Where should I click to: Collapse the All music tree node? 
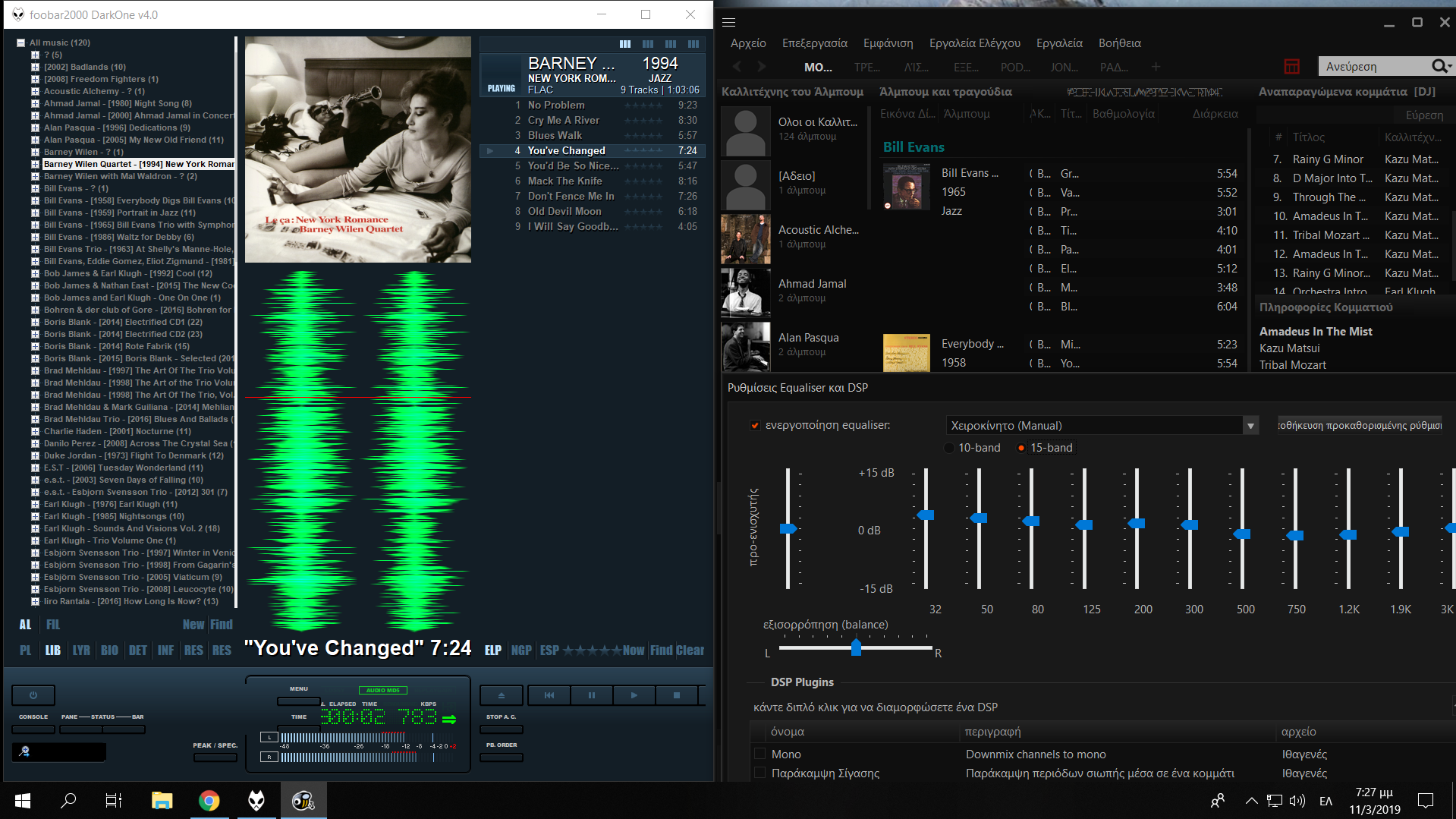[x=20, y=43]
